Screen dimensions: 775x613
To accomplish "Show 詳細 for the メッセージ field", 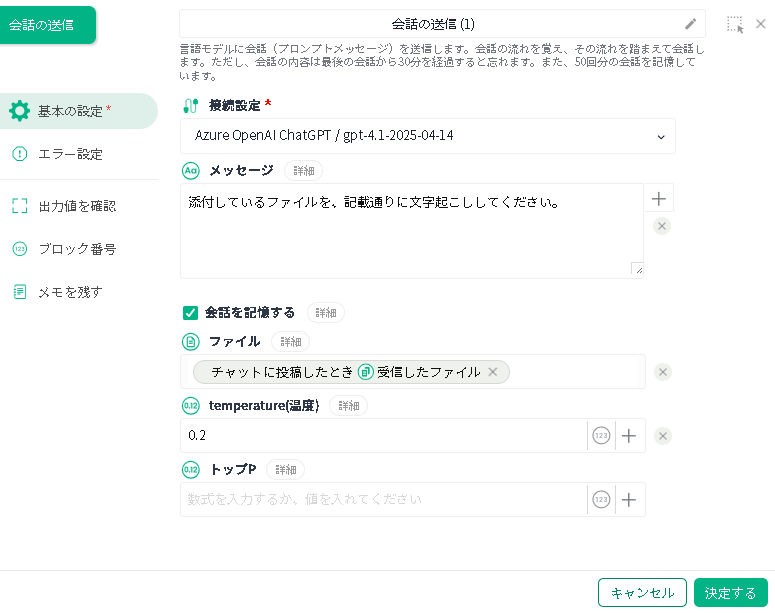I will (303, 171).
